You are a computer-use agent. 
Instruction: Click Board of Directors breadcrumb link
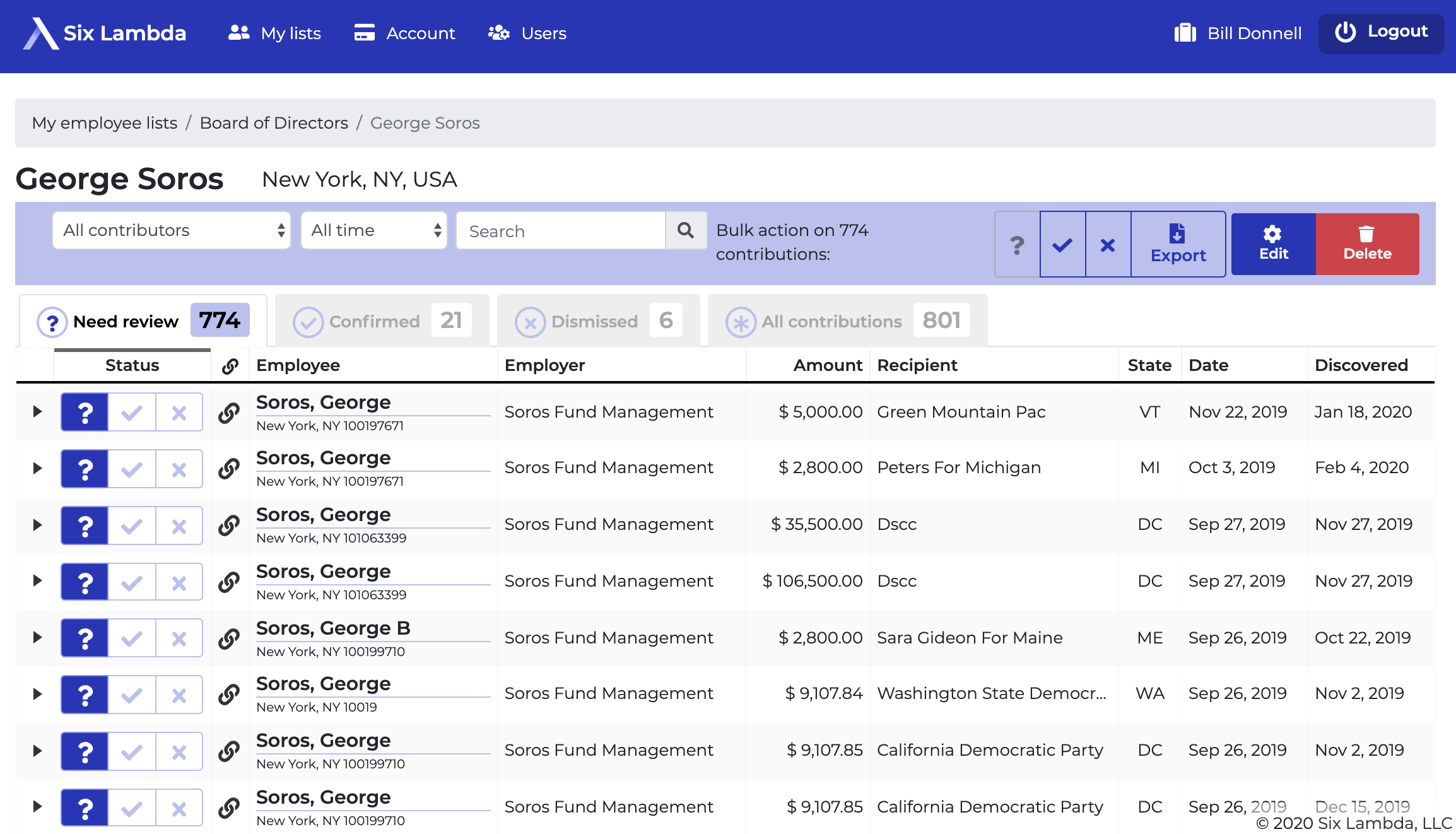coord(274,123)
